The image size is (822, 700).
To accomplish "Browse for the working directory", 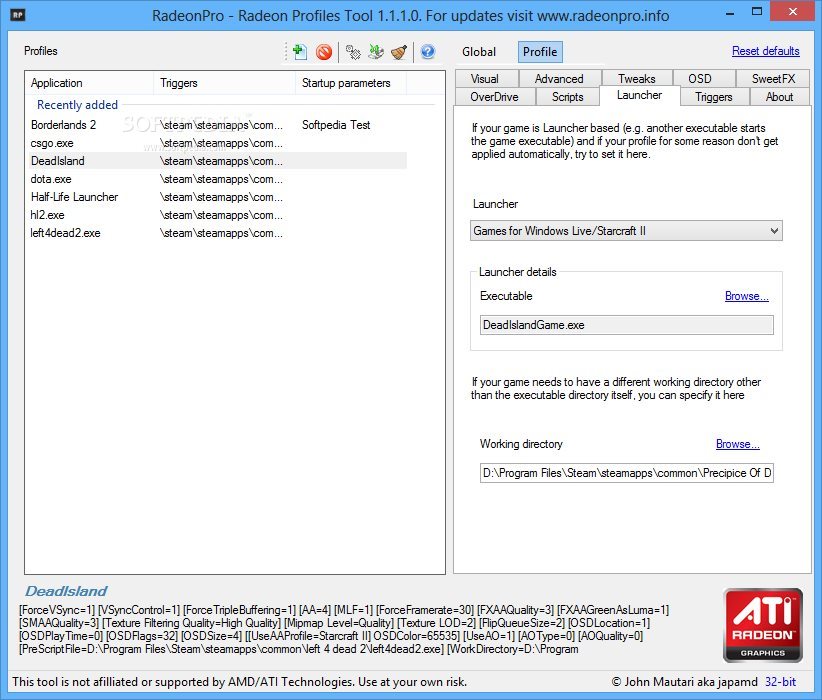I will [x=738, y=444].
